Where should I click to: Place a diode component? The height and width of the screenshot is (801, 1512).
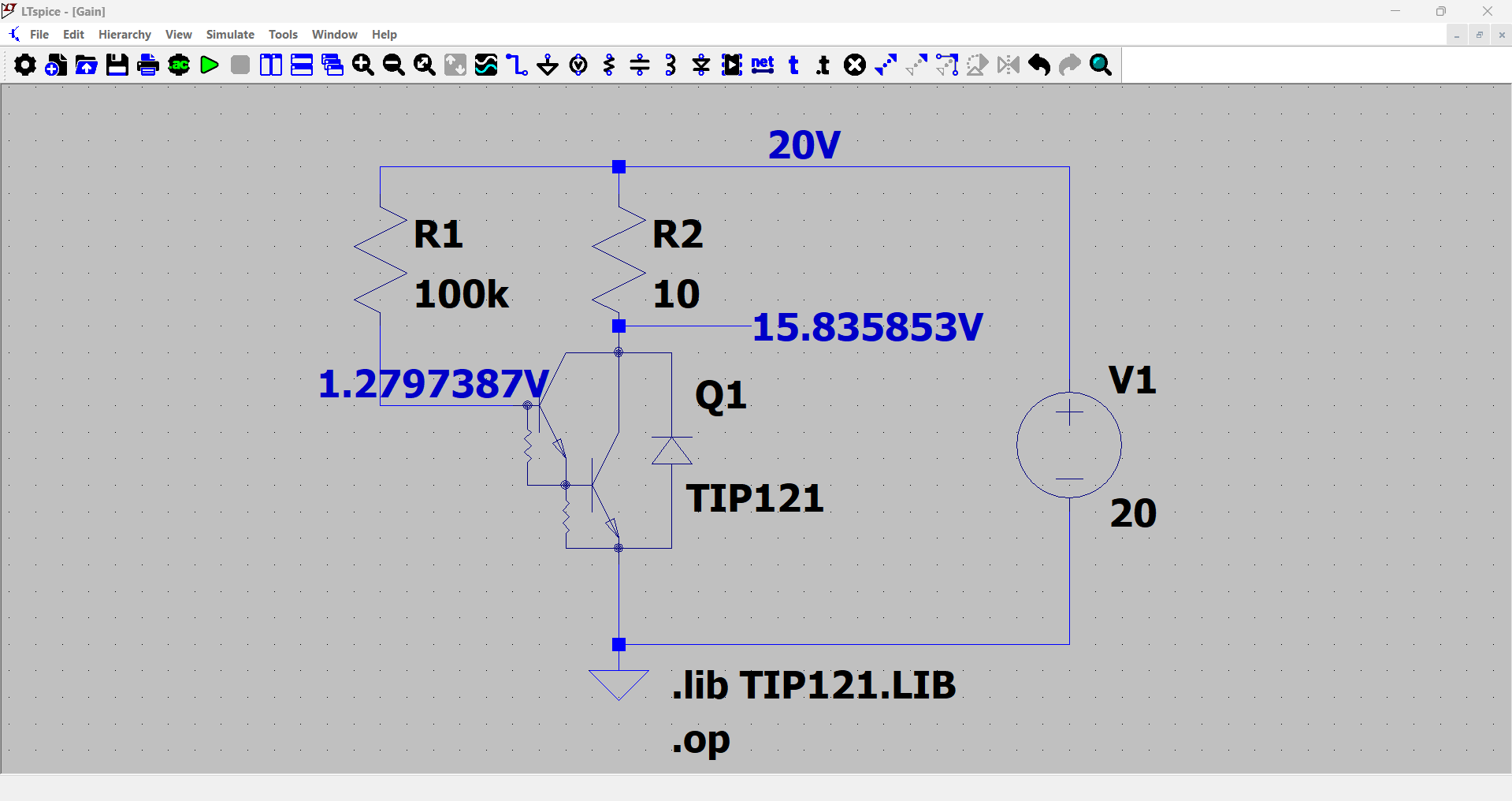(x=701, y=65)
